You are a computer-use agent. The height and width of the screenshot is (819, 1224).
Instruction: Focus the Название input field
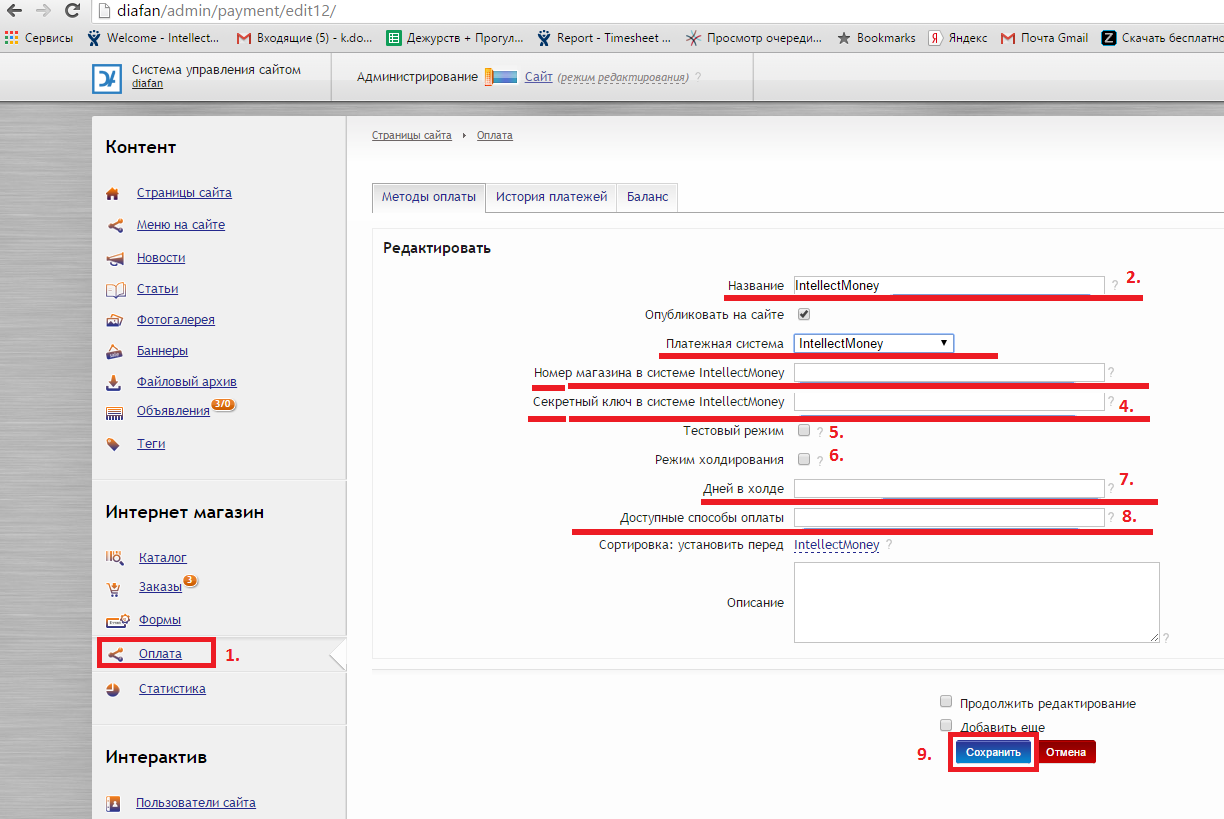coord(949,286)
